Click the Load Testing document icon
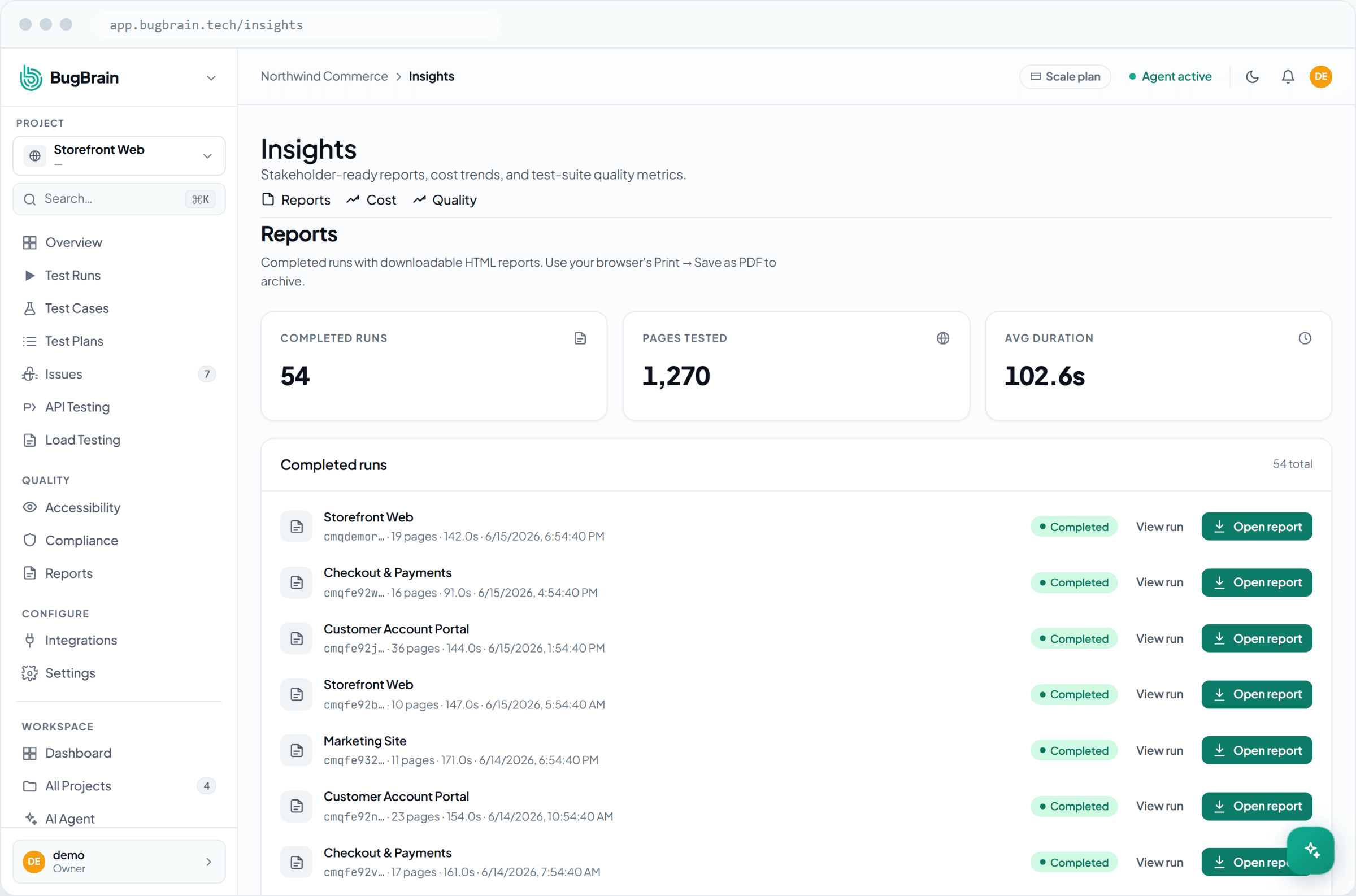The height and width of the screenshot is (896, 1356). coord(30,440)
